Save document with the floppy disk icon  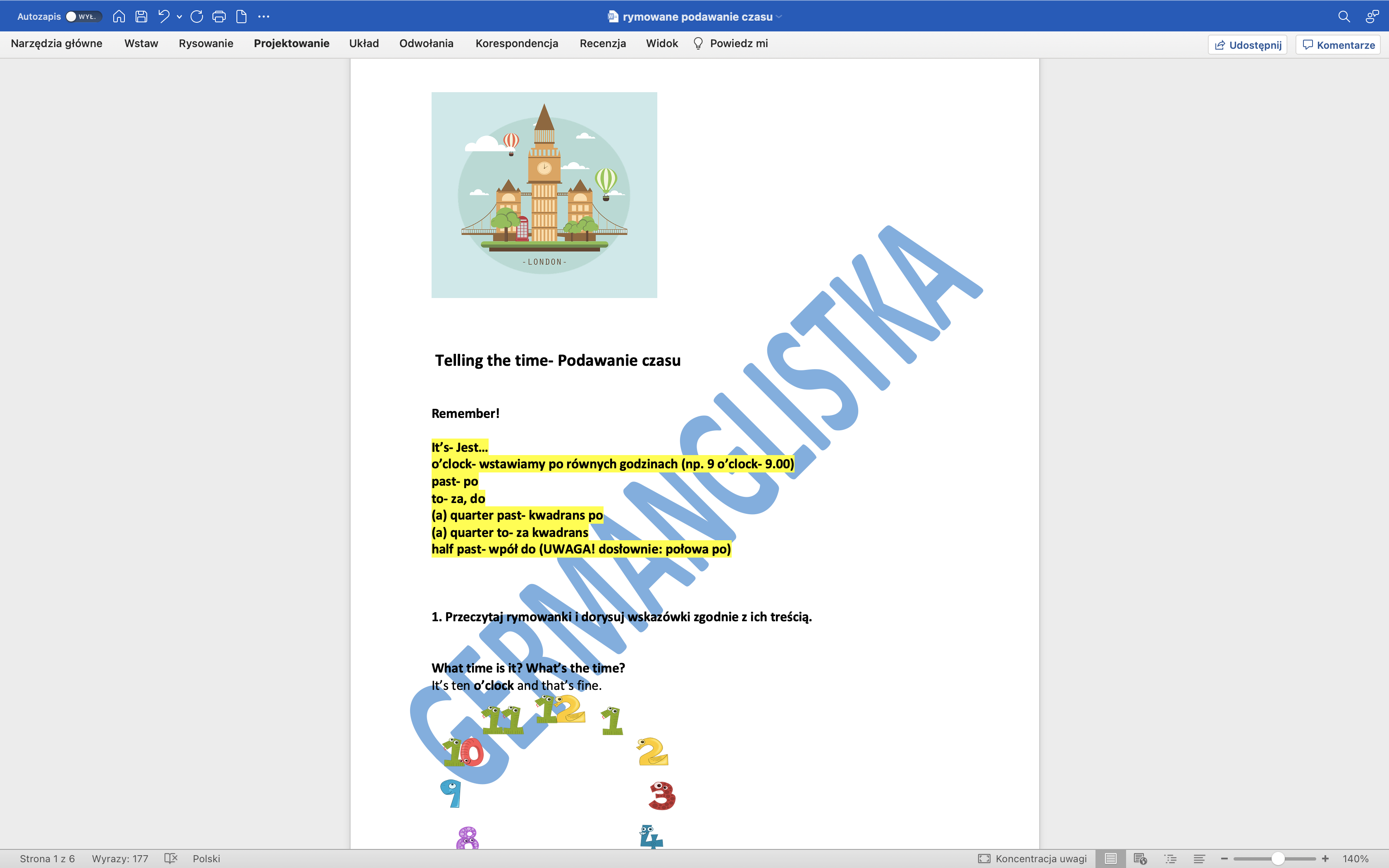141,17
